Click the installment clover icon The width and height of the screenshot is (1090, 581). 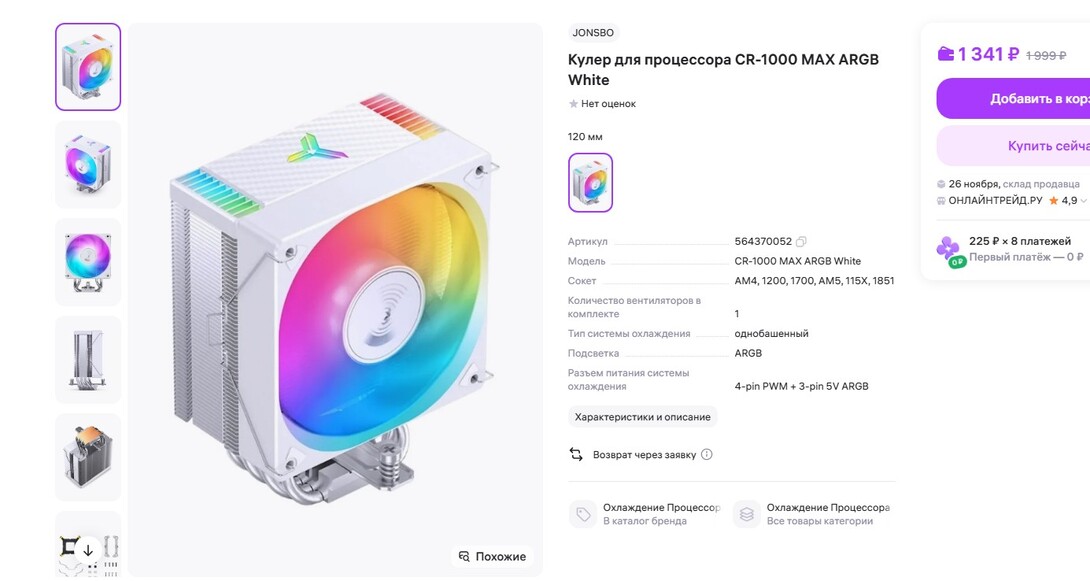pos(948,249)
